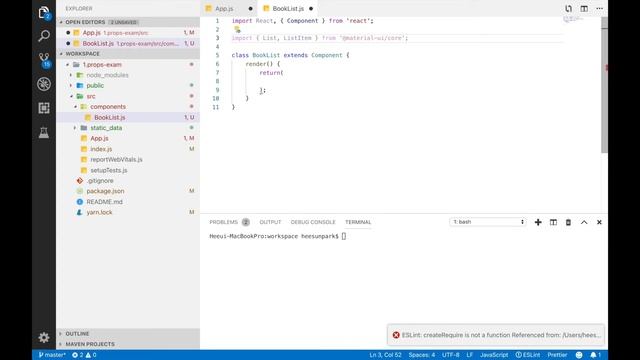Change language mode JavaScript

point(494,355)
